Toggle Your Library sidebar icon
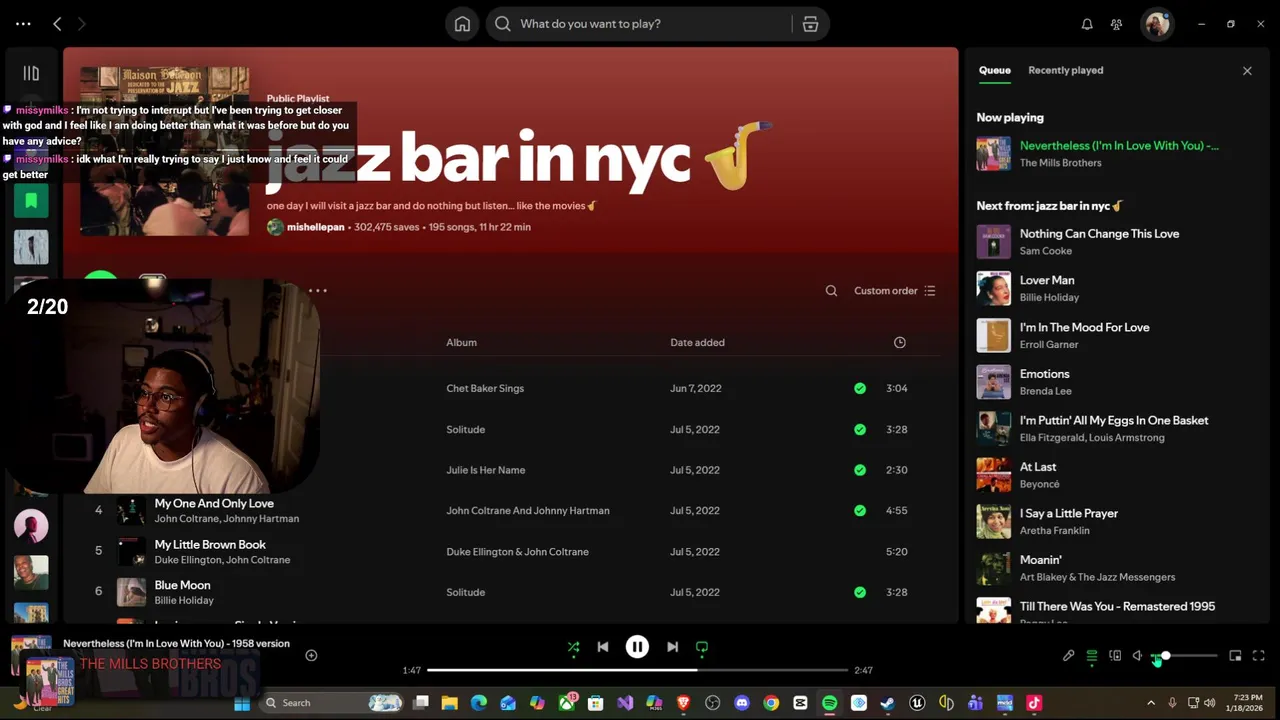 (x=31, y=73)
